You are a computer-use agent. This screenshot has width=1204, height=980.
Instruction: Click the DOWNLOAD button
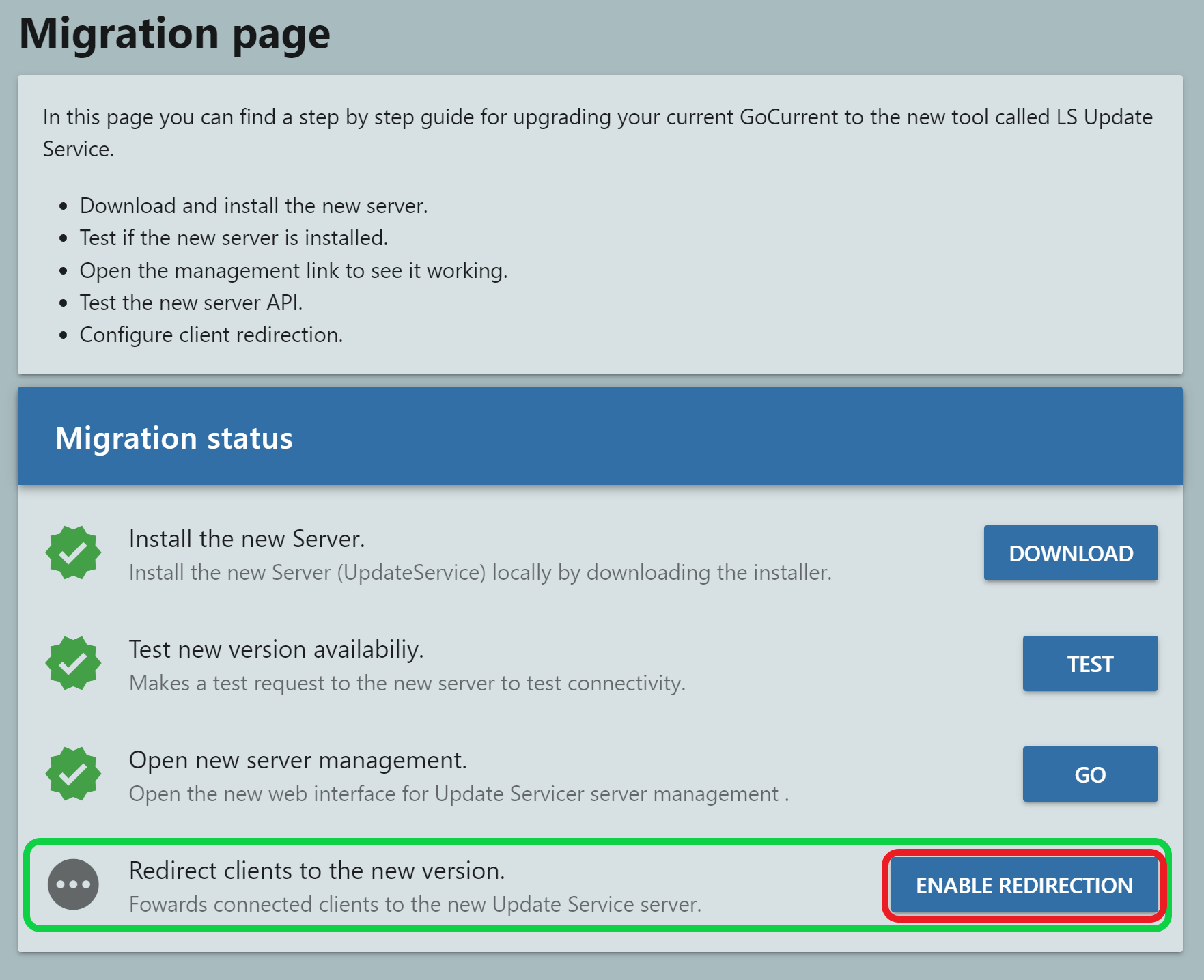(x=1070, y=552)
